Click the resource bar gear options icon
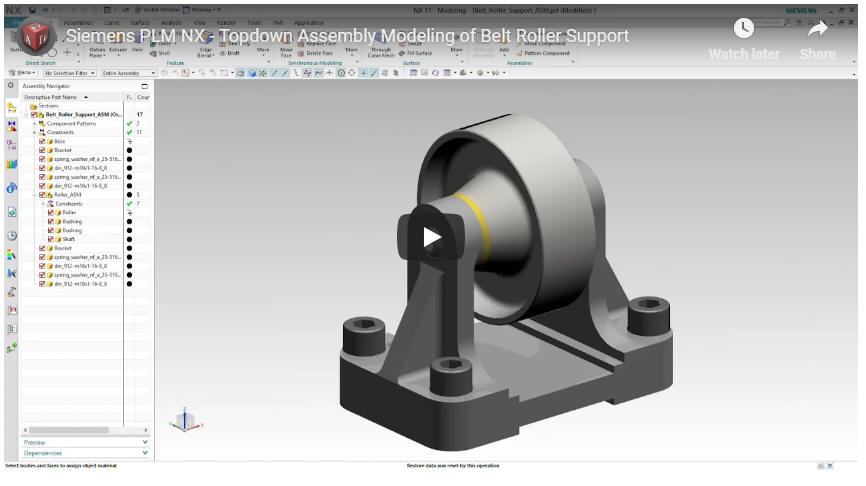866x486 pixels. 10,86
